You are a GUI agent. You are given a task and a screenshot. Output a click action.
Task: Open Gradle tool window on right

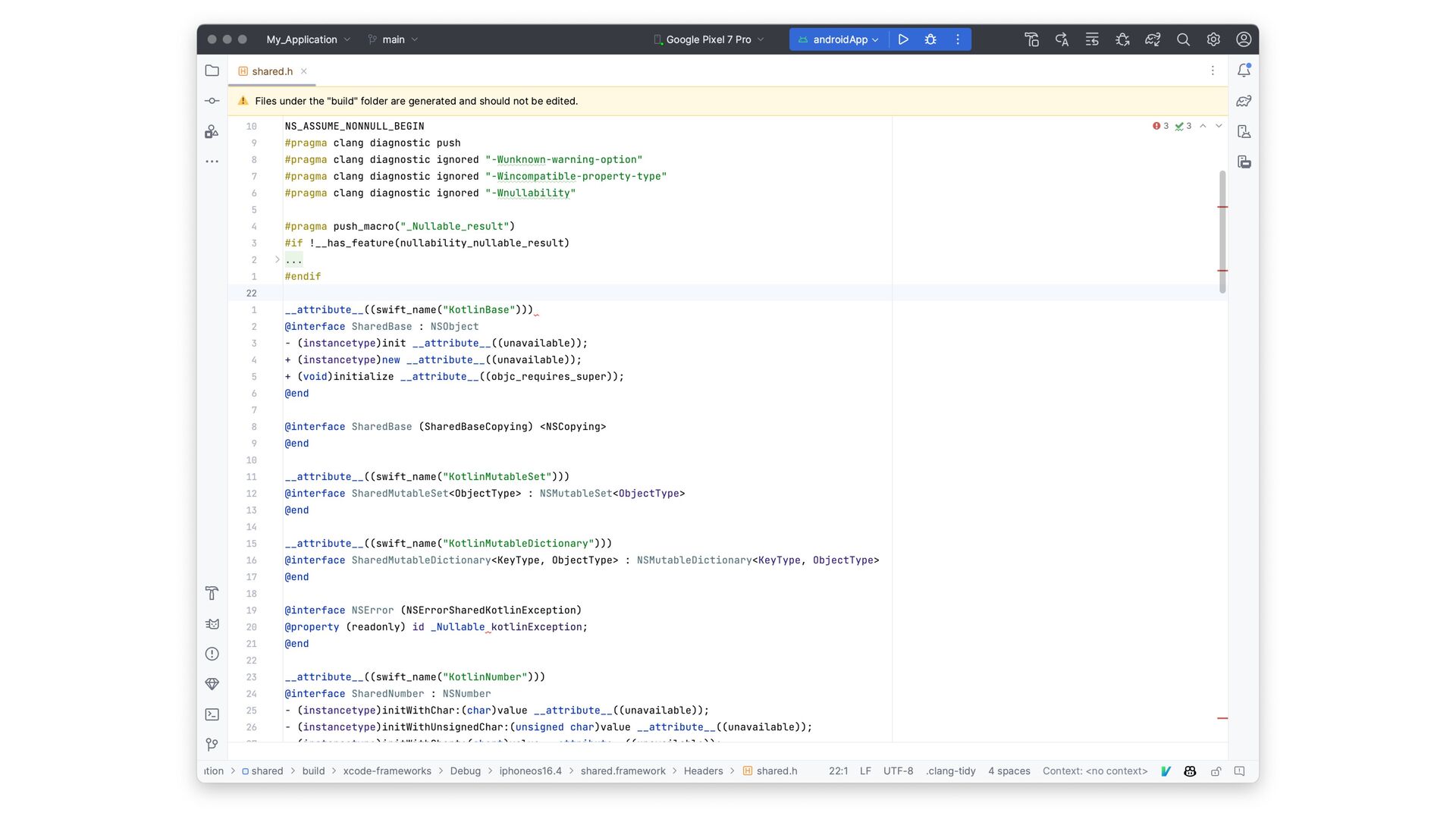pyautogui.click(x=1244, y=101)
